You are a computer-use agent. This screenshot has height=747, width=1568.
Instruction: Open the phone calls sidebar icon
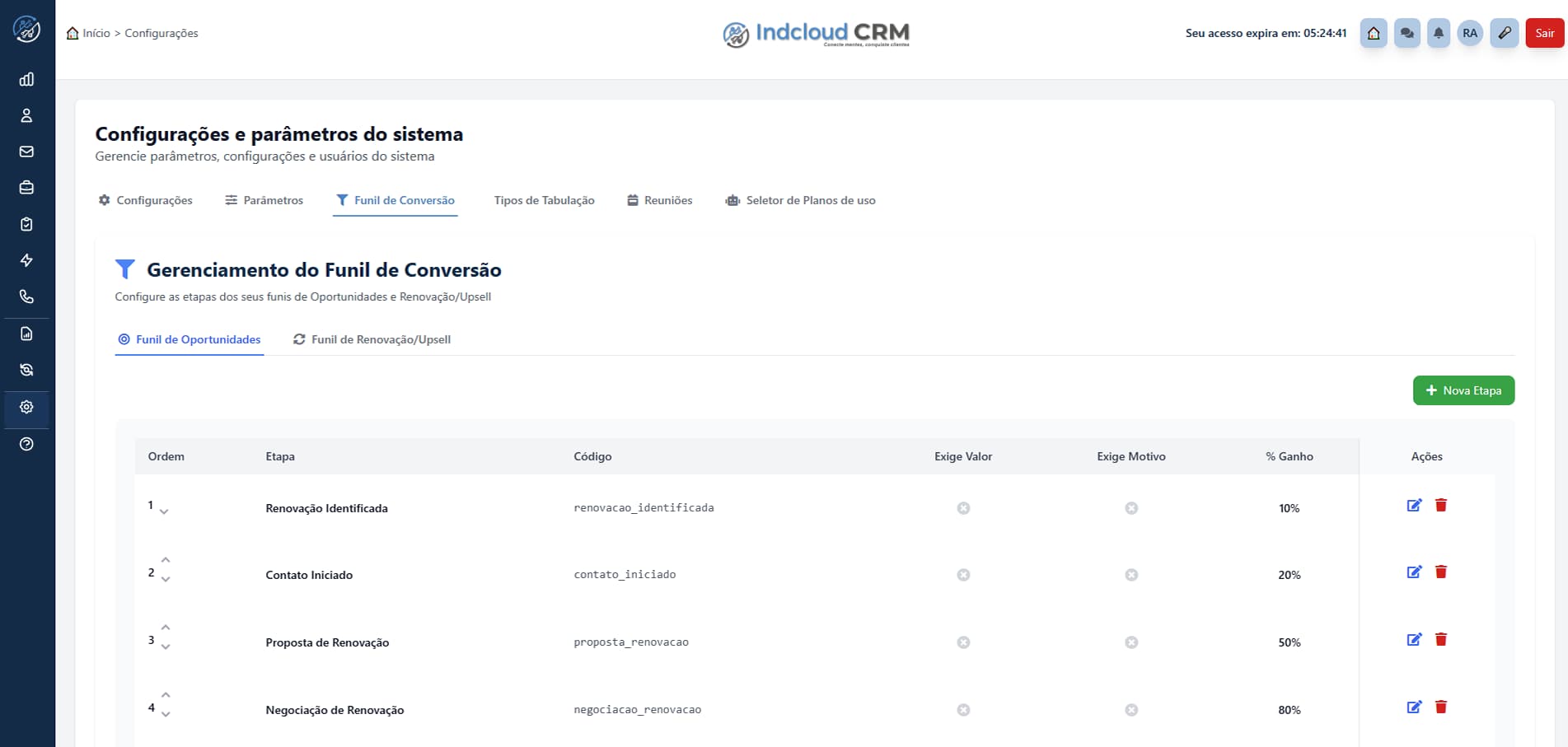tap(26, 296)
